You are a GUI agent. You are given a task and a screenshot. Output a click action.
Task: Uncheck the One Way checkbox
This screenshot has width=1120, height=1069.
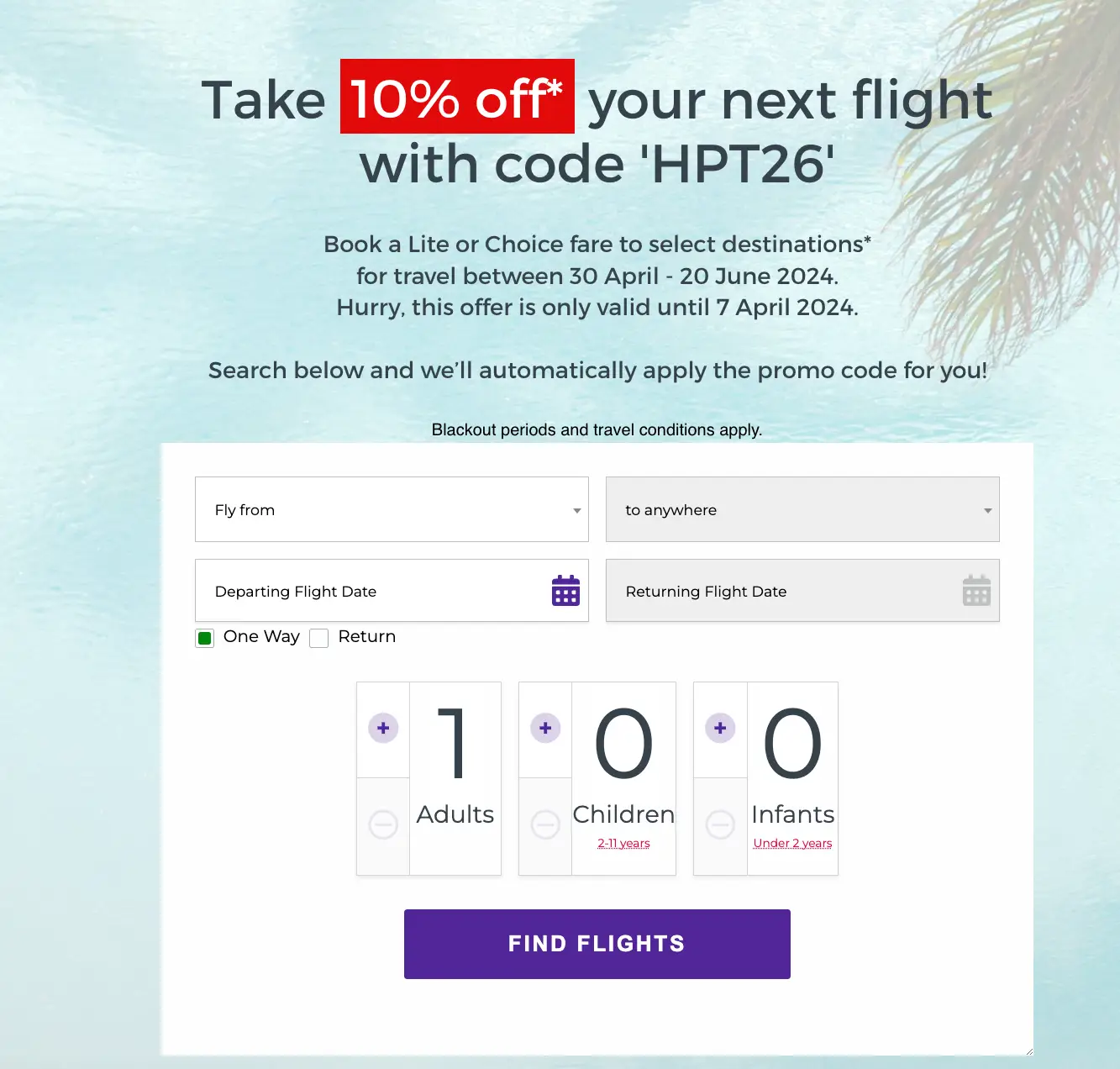(x=204, y=638)
